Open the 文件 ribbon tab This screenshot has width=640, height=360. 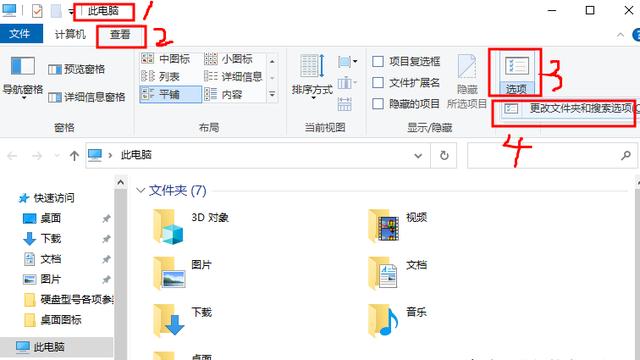(x=20, y=33)
